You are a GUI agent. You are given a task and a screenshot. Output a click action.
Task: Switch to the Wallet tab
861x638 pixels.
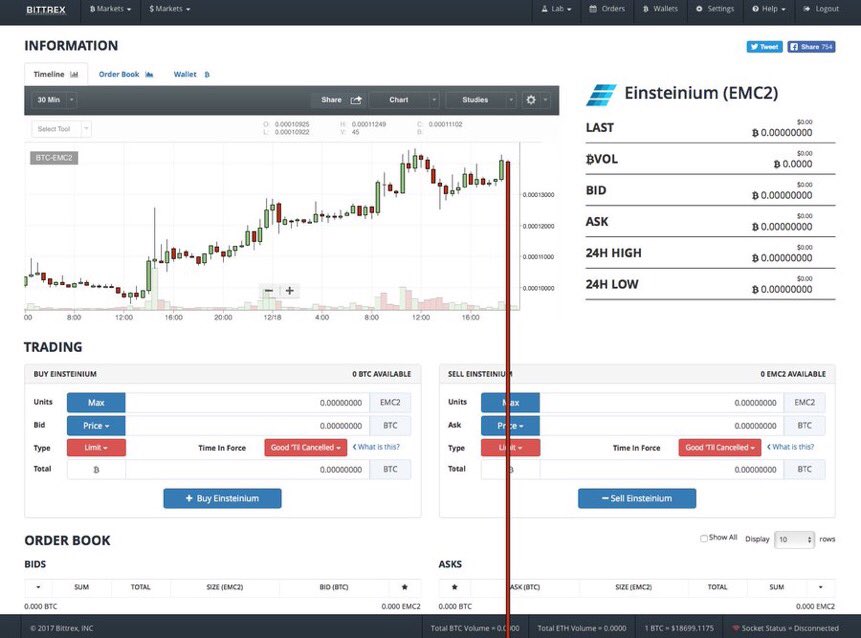192,74
